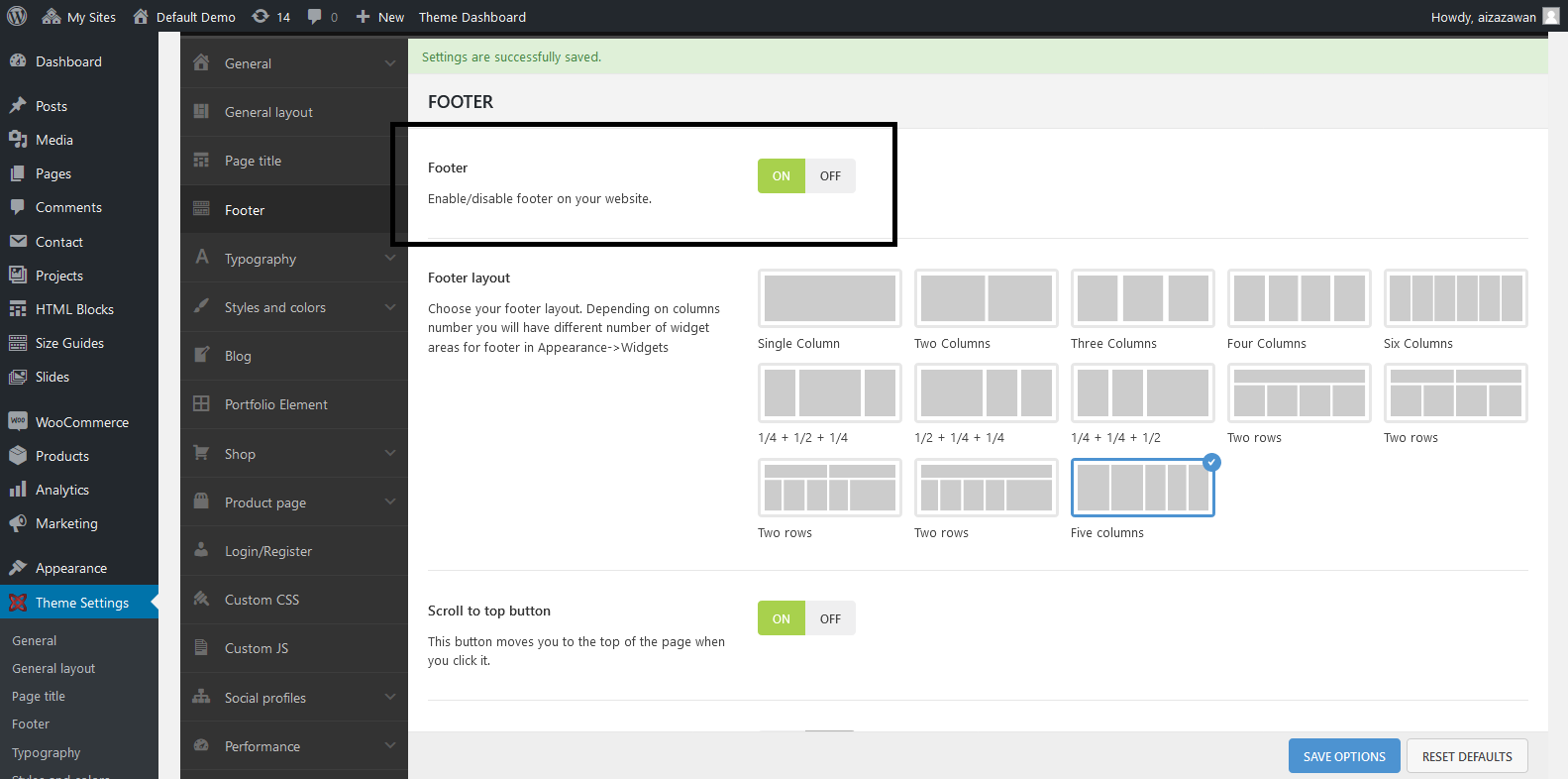Select the Three Columns footer layout
Image resolution: width=1568 pixels, height=779 pixels.
click(1143, 298)
